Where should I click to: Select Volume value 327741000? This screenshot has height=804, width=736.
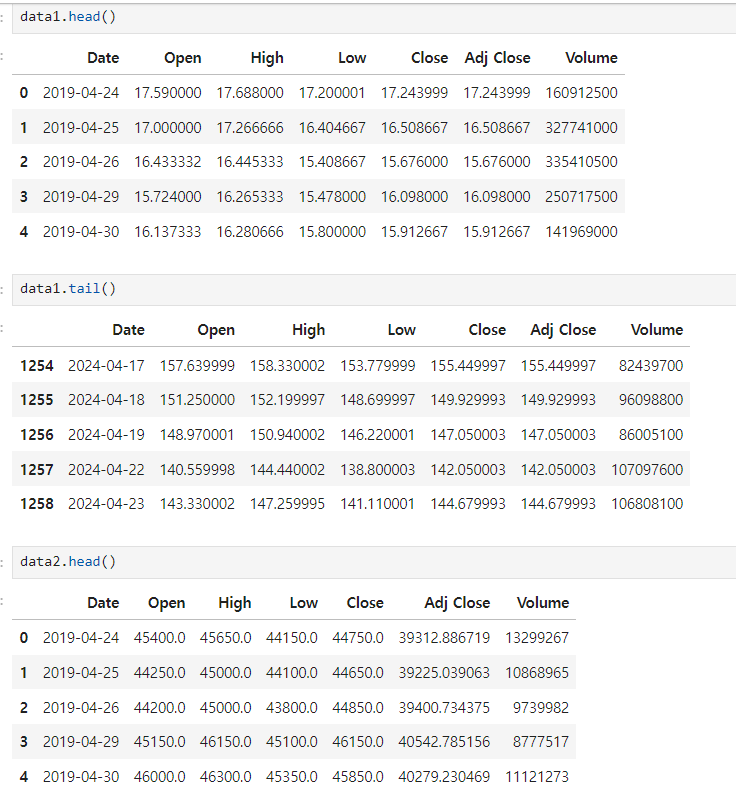coord(581,128)
